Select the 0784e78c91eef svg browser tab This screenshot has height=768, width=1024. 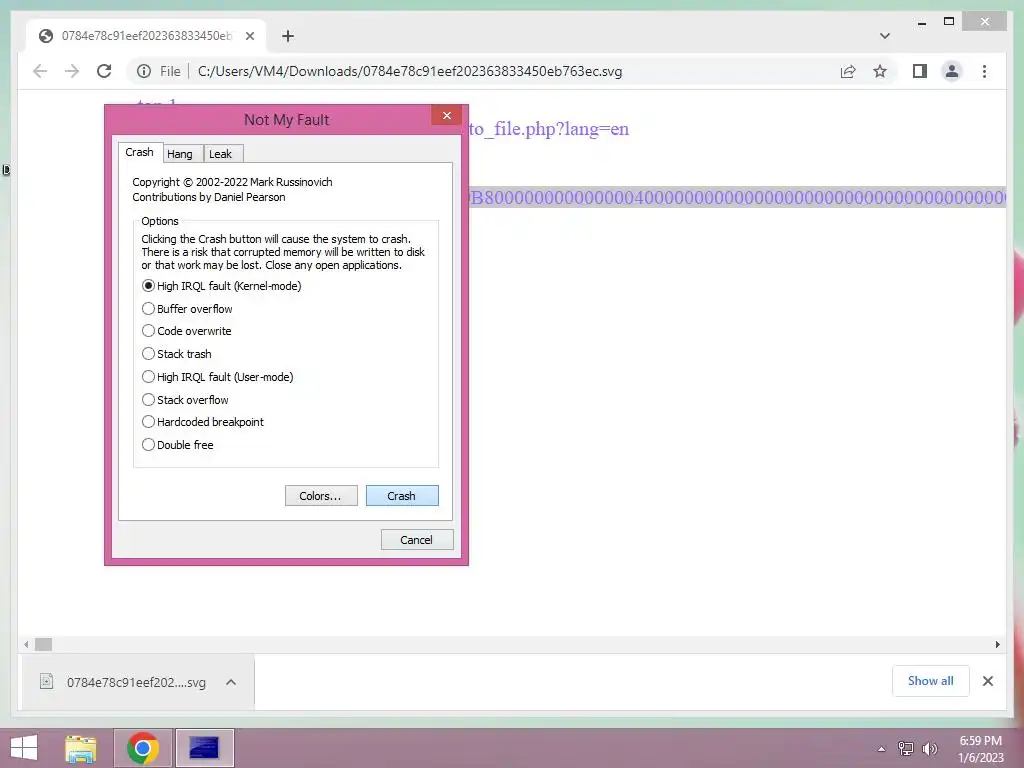146,36
